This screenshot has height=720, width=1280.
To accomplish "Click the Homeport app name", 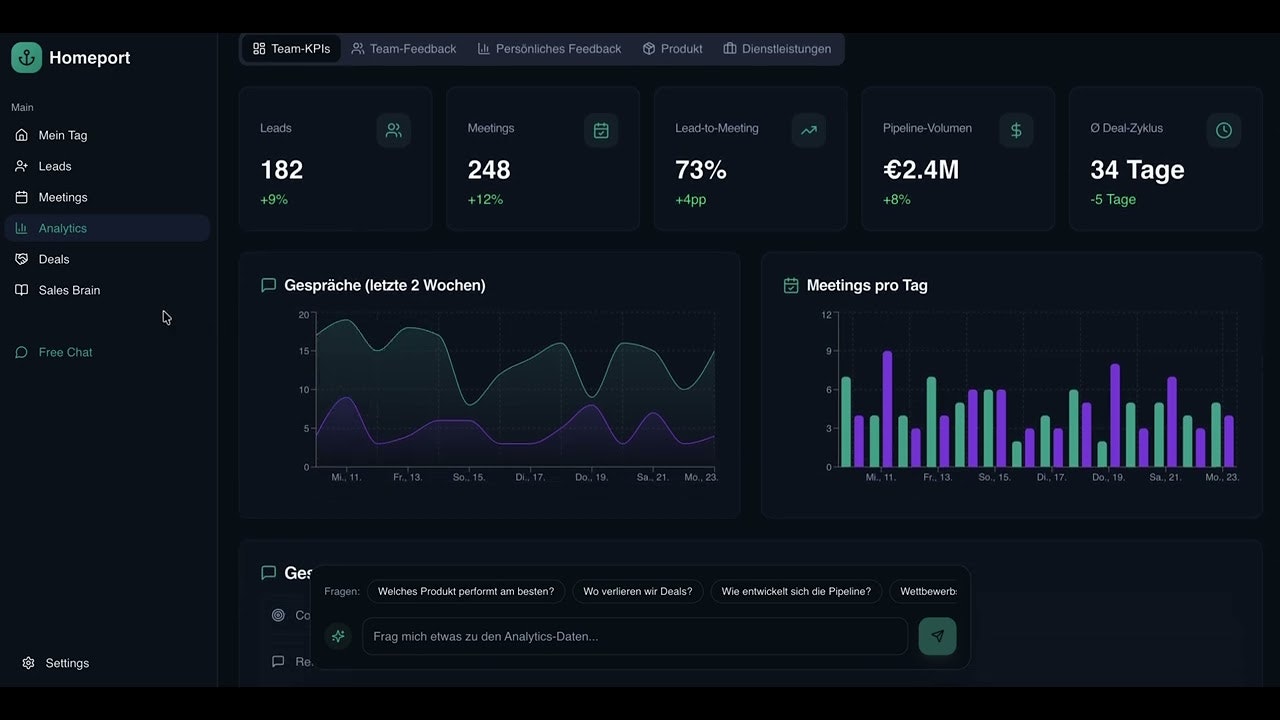I will tap(90, 57).
